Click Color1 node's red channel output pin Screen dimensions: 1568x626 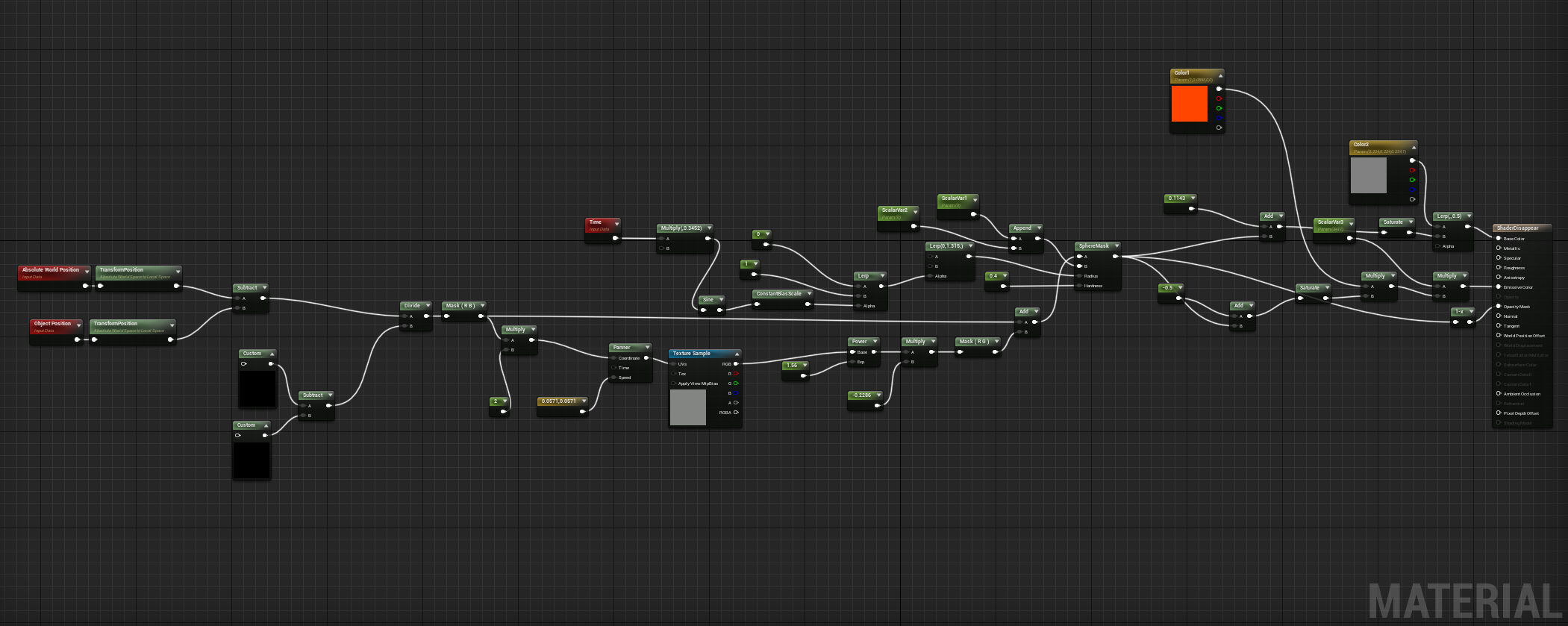click(1219, 98)
